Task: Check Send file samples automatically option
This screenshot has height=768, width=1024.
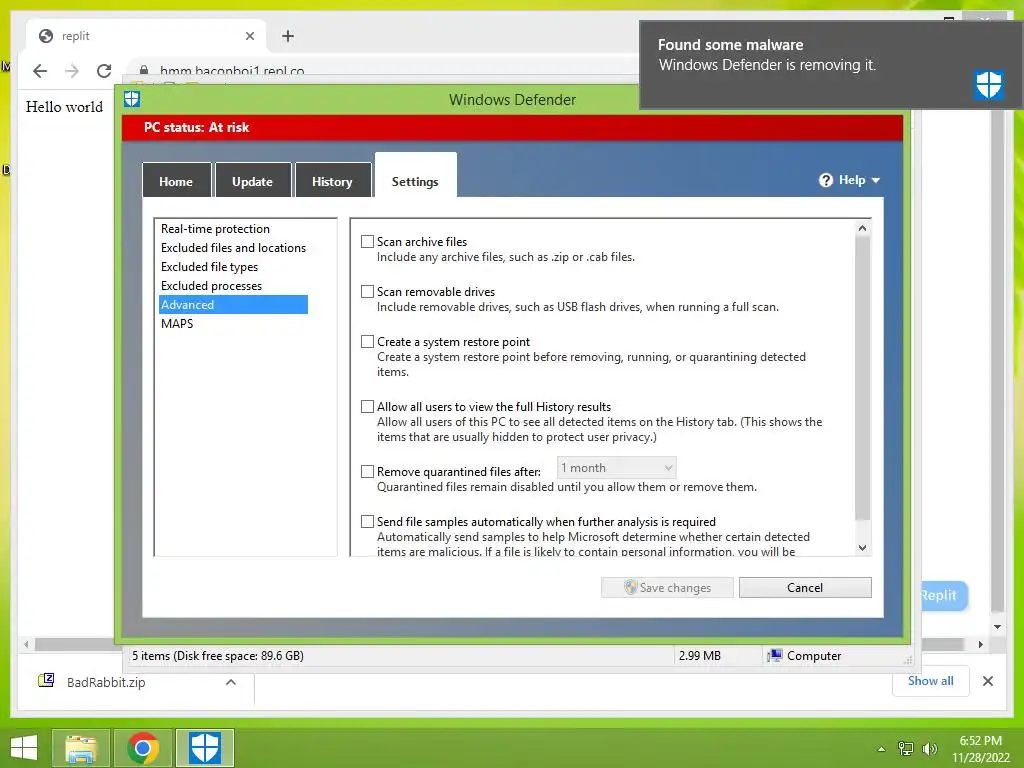Action: (x=368, y=521)
